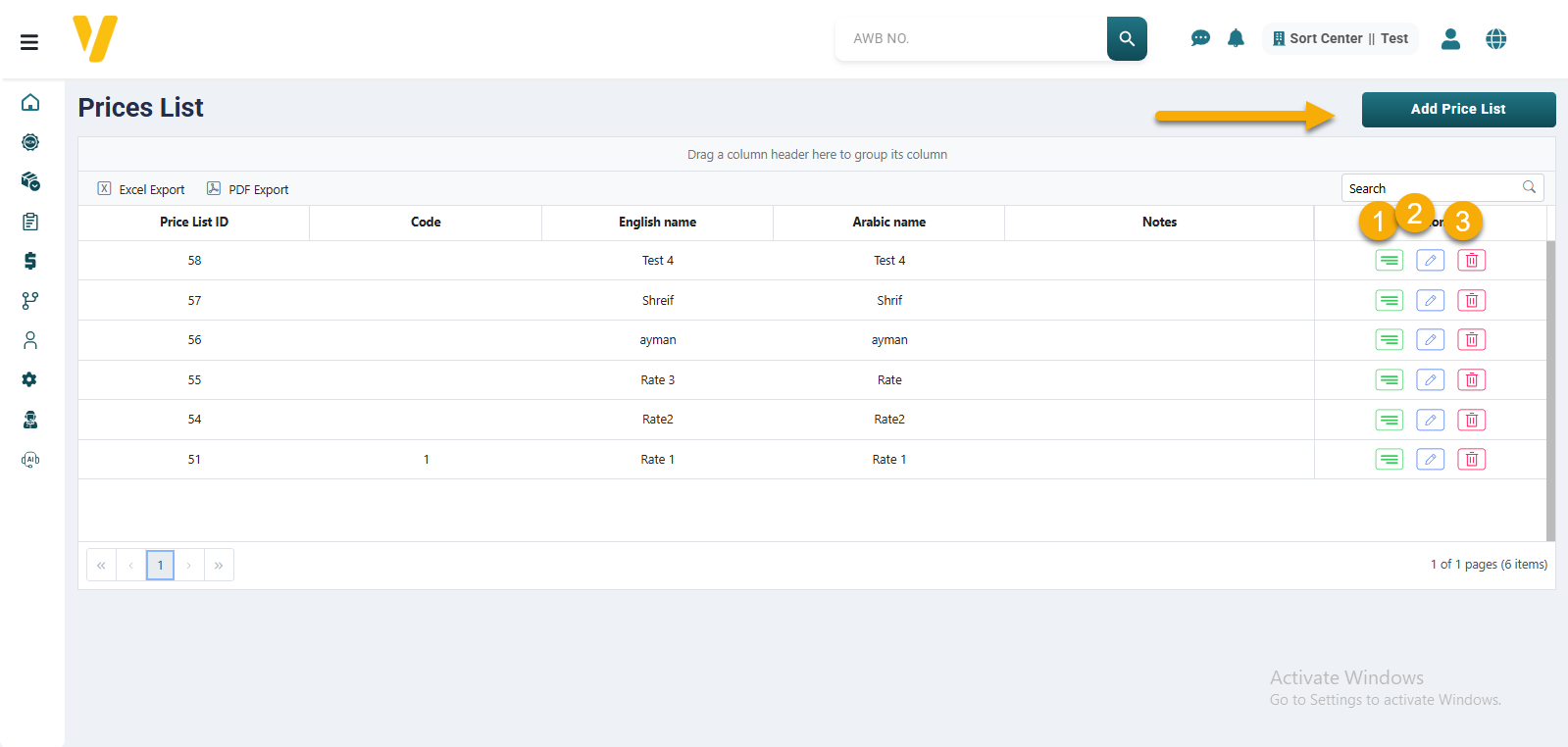This screenshot has width=1568, height=747.
Task: Delete price list ayman
Action: [x=1471, y=339]
